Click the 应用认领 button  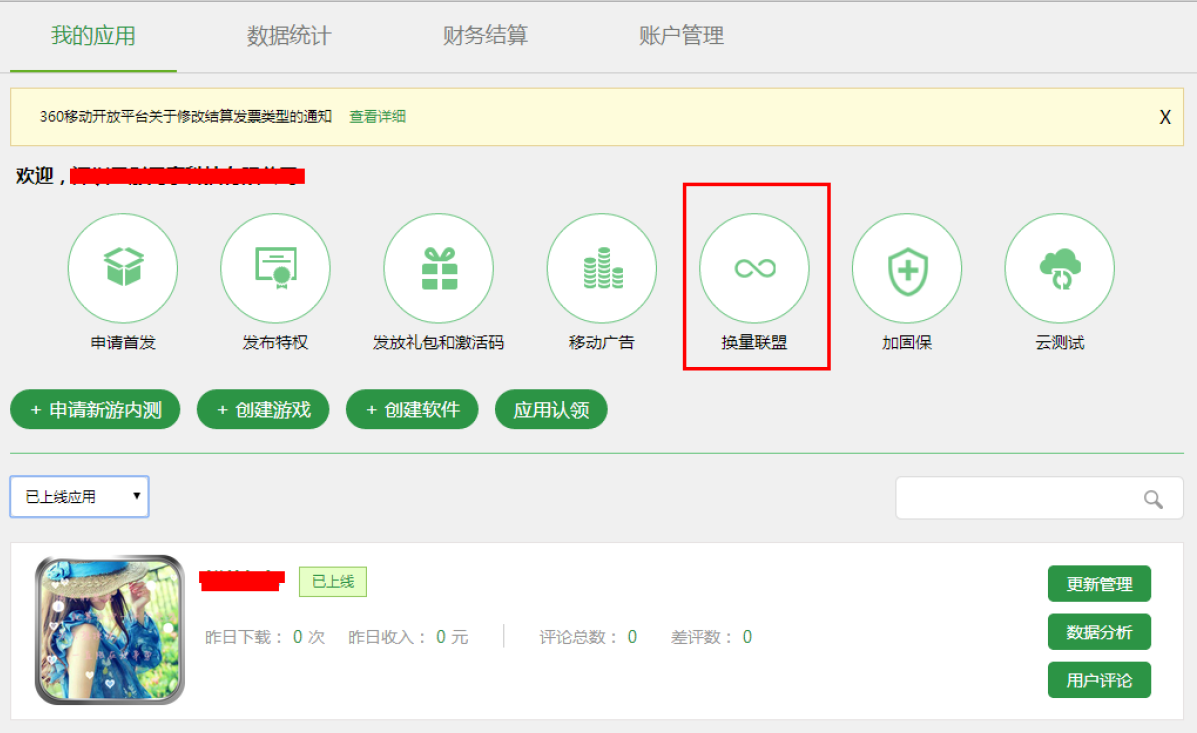pyautogui.click(x=551, y=410)
